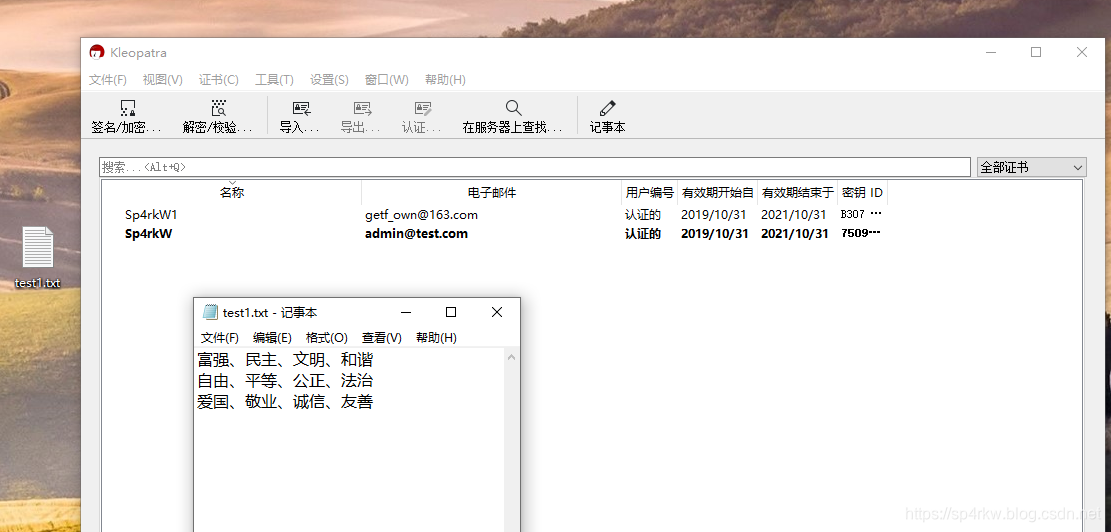This screenshot has width=1111, height=532.
Task: Click Notepad line 爱国、敬业、诚信、友善
Action: click(x=285, y=402)
